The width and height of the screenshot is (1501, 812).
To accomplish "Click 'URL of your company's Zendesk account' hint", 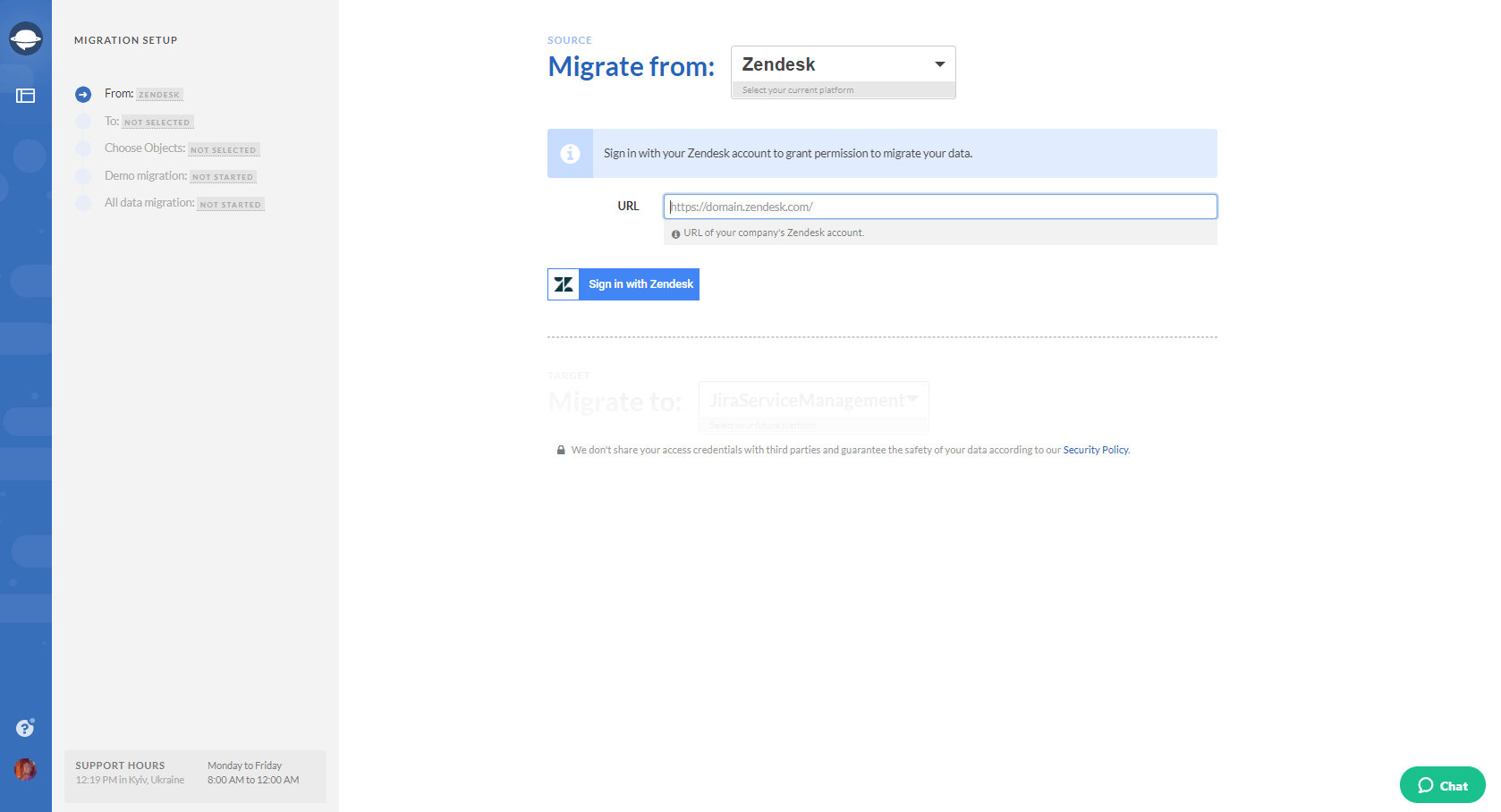I will coord(774,233).
